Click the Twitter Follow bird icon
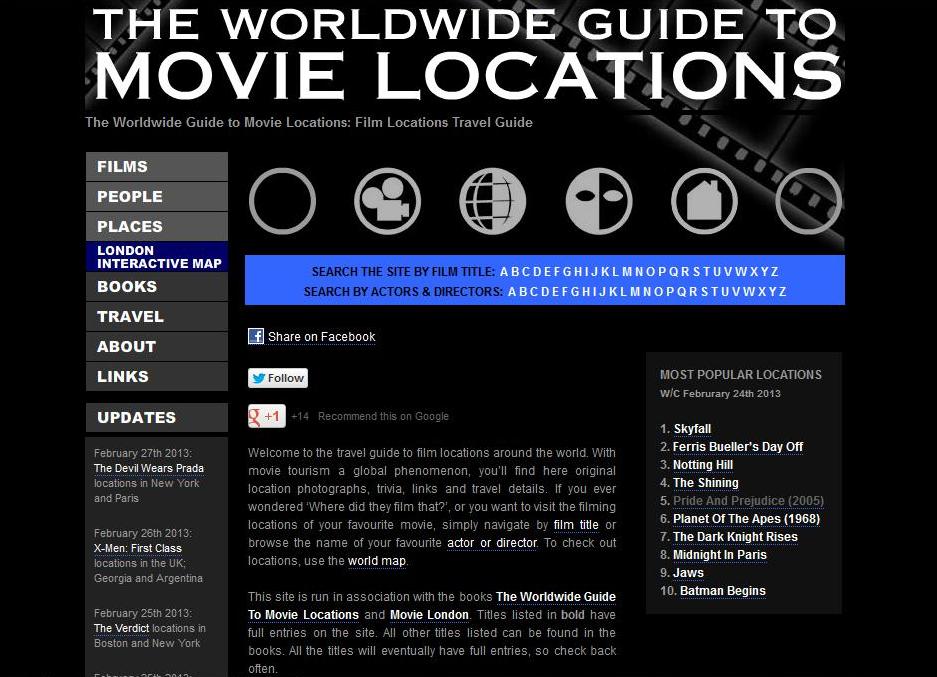Viewport: 937px width, 677px height. coord(256,378)
